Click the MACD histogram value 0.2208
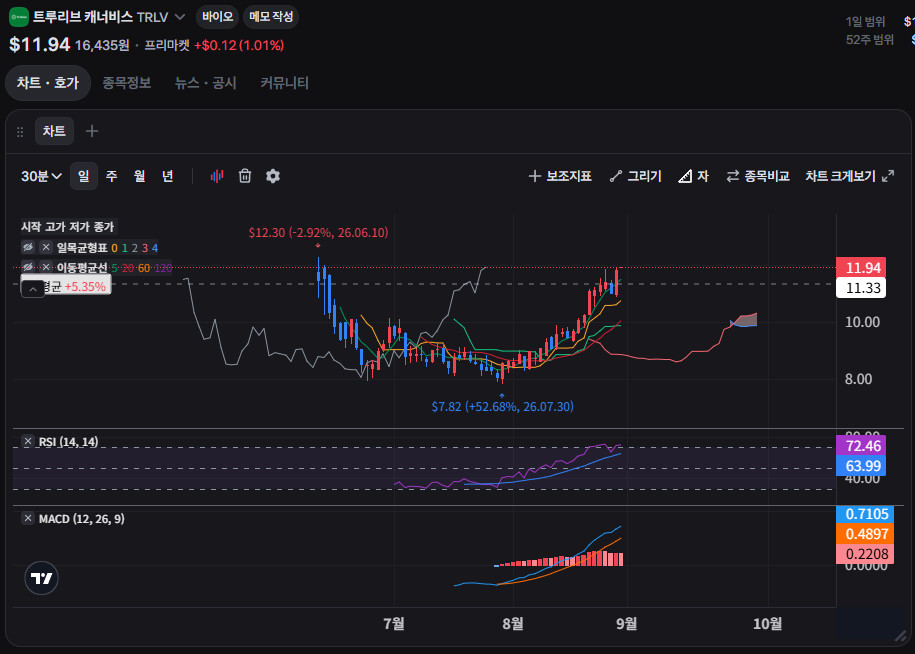 [x=865, y=554]
